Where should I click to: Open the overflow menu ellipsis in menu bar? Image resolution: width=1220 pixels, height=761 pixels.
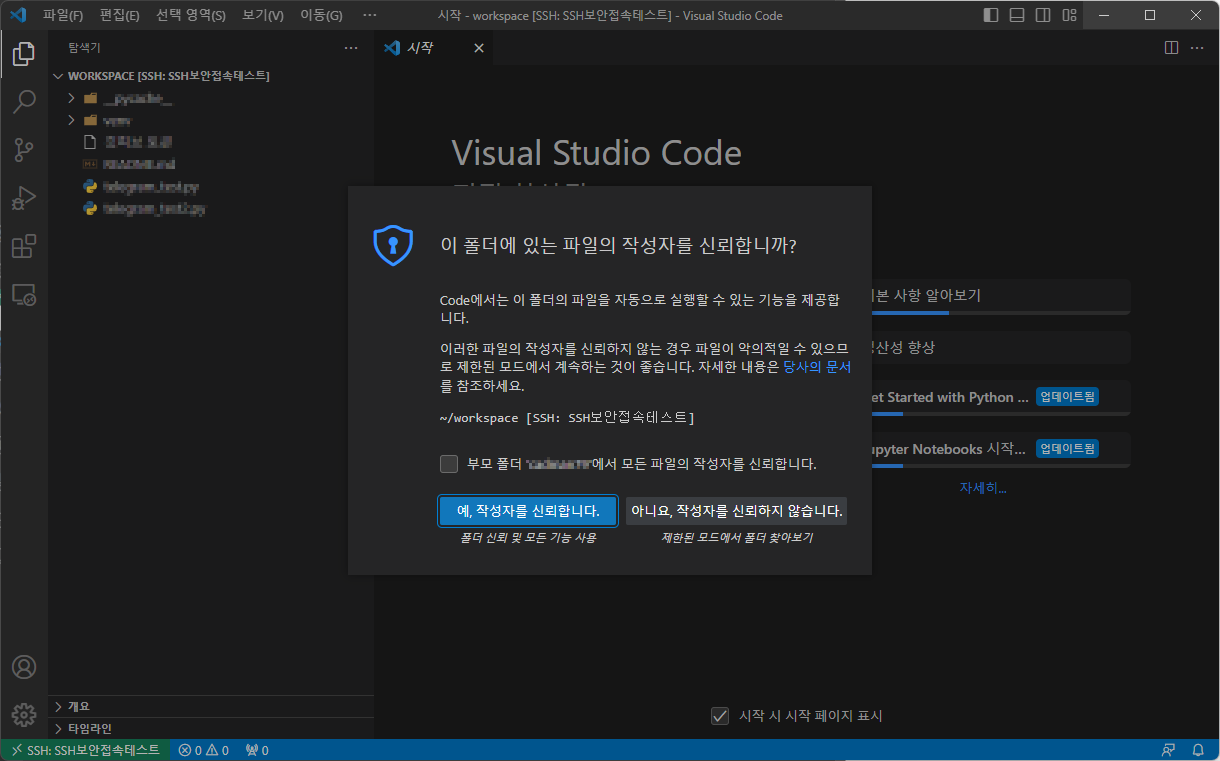370,15
